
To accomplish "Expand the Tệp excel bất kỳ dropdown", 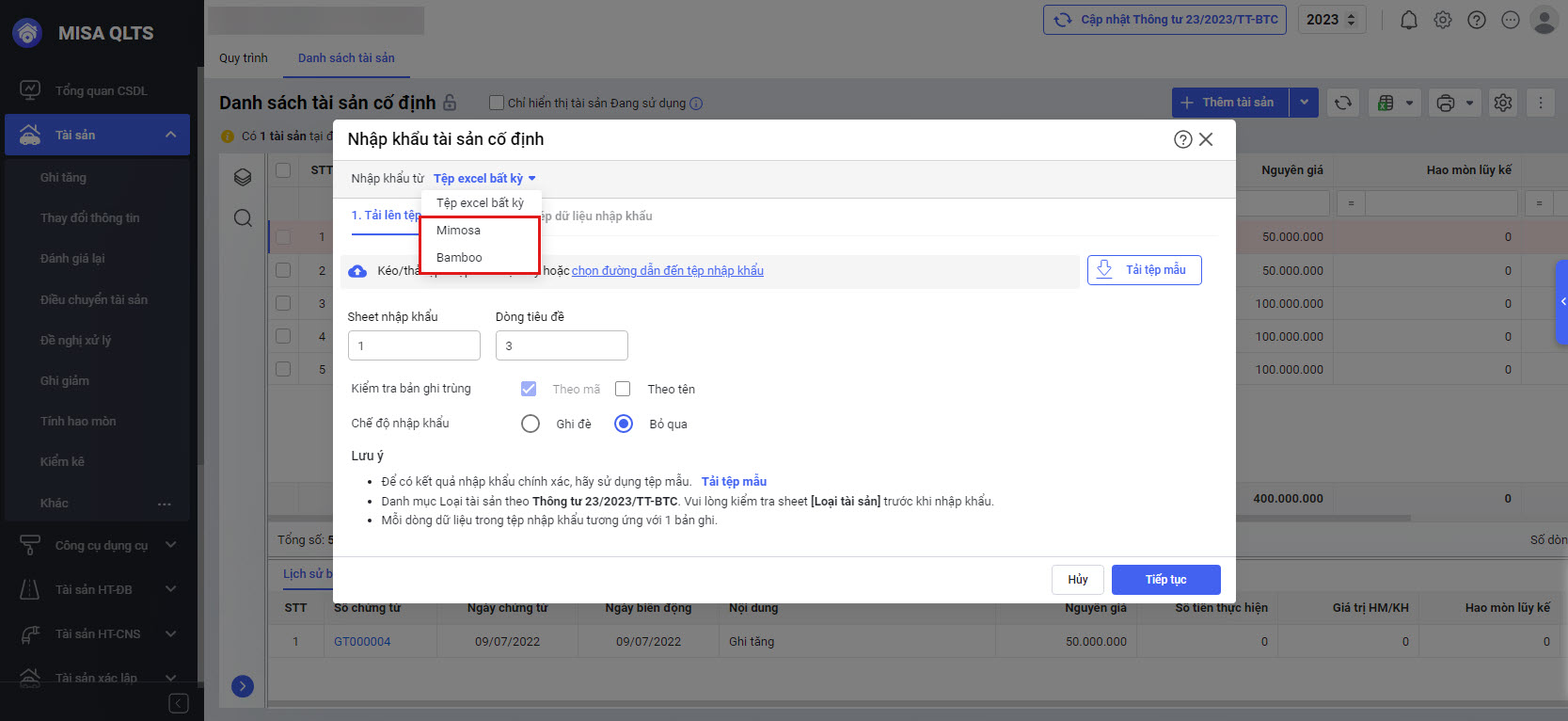I will click(483, 179).
